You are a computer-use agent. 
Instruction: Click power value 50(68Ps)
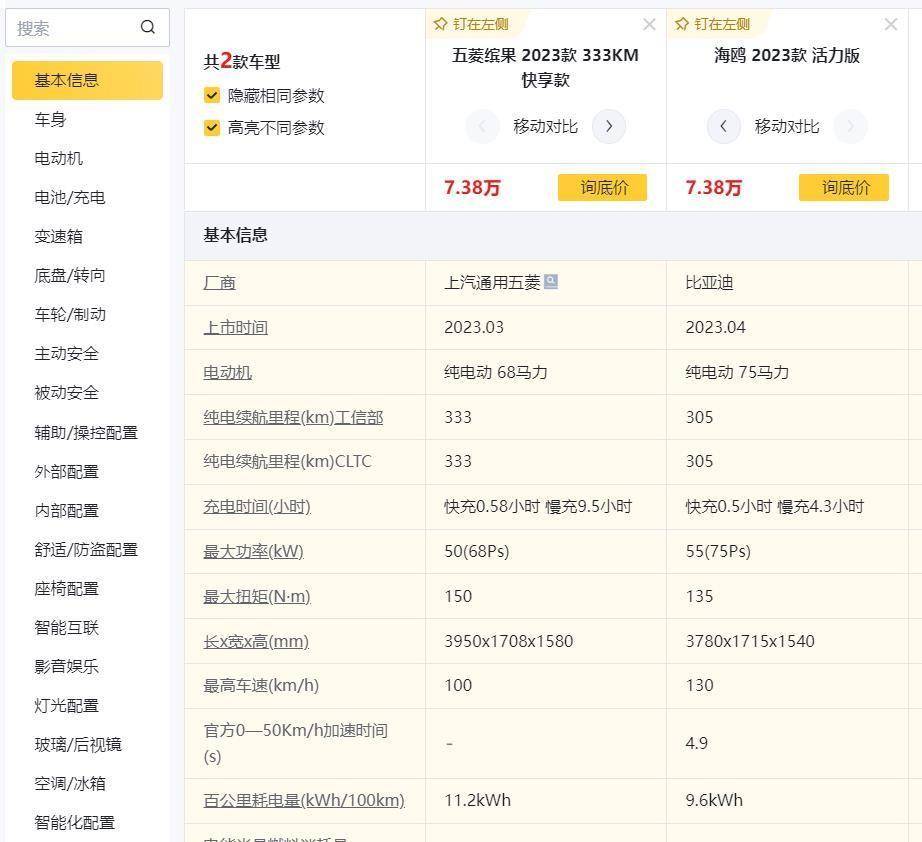(477, 552)
